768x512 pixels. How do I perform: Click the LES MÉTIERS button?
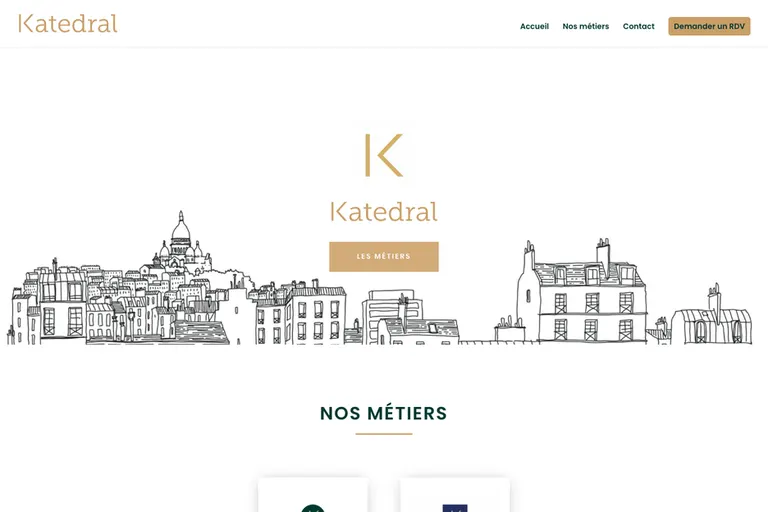384,256
